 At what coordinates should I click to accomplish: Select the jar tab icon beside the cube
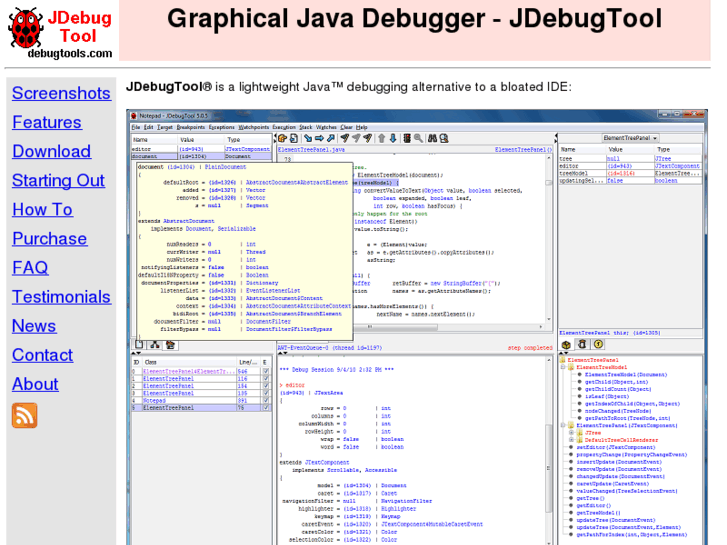click(x=582, y=344)
